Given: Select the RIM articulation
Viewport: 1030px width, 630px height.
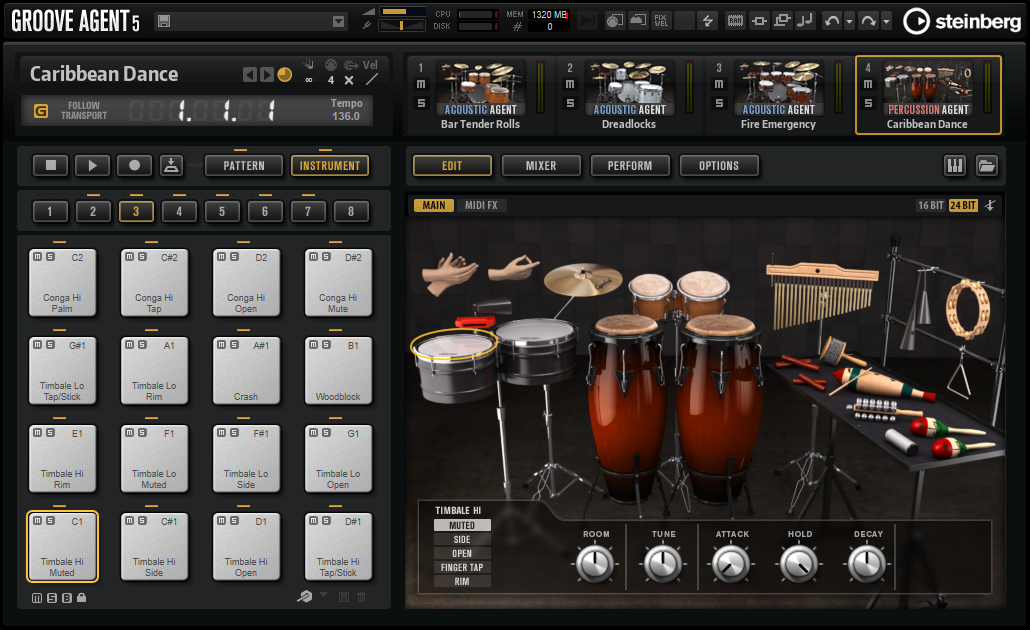Looking at the screenshot, I should [462, 581].
